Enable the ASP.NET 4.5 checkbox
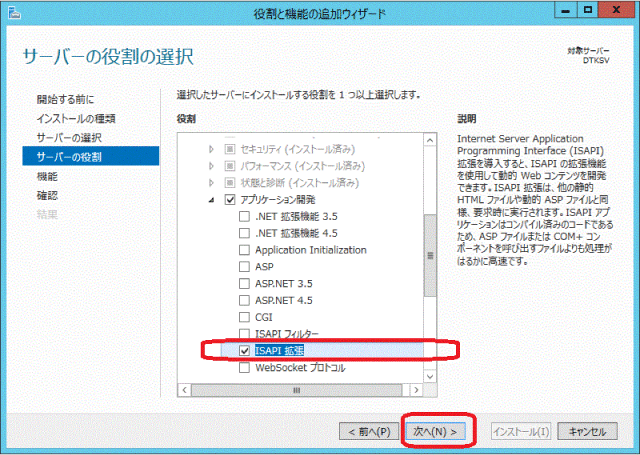This screenshot has height=455, width=640. click(244, 300)
